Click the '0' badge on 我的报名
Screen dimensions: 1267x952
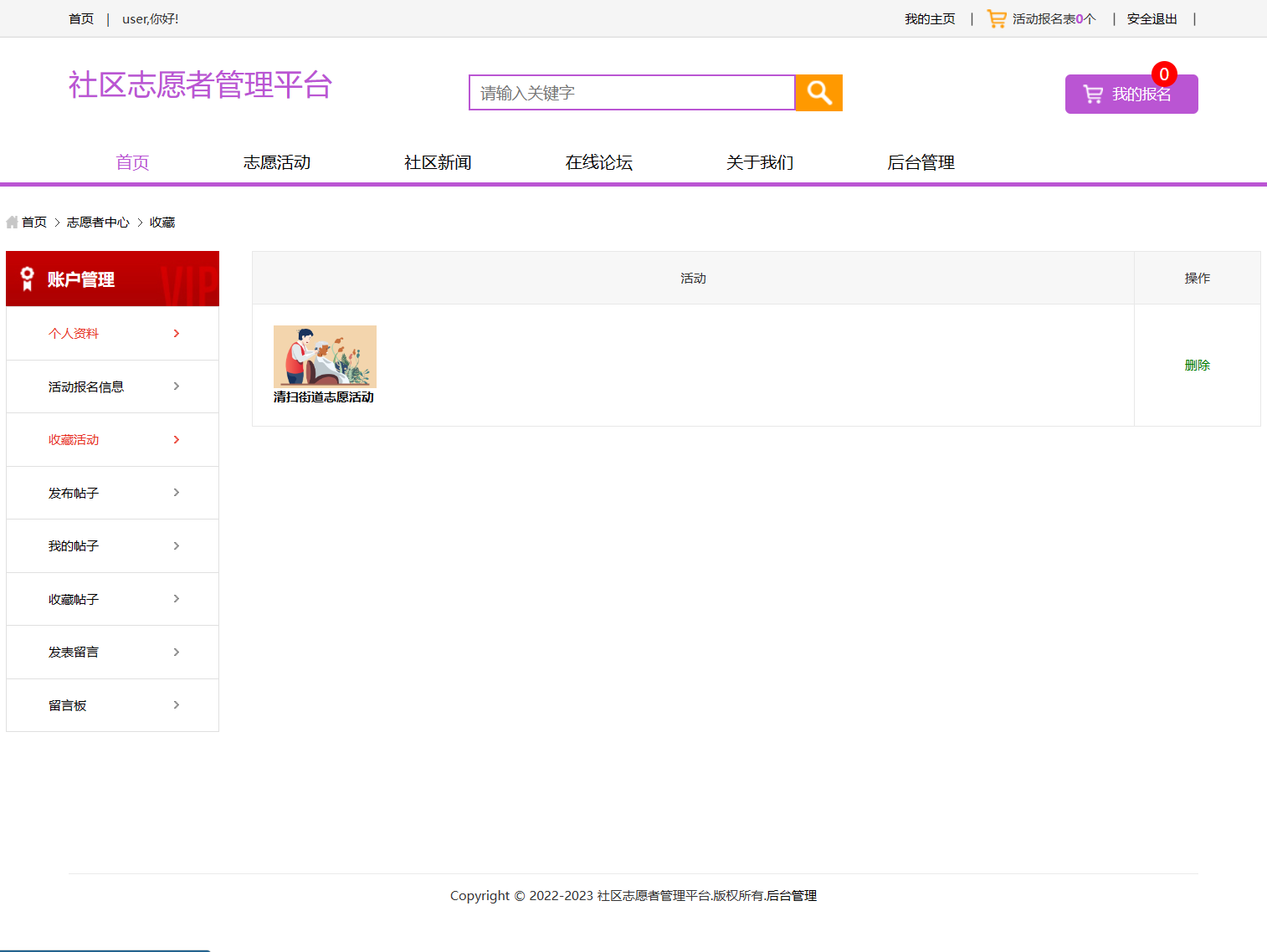(x=1164, y=74)
